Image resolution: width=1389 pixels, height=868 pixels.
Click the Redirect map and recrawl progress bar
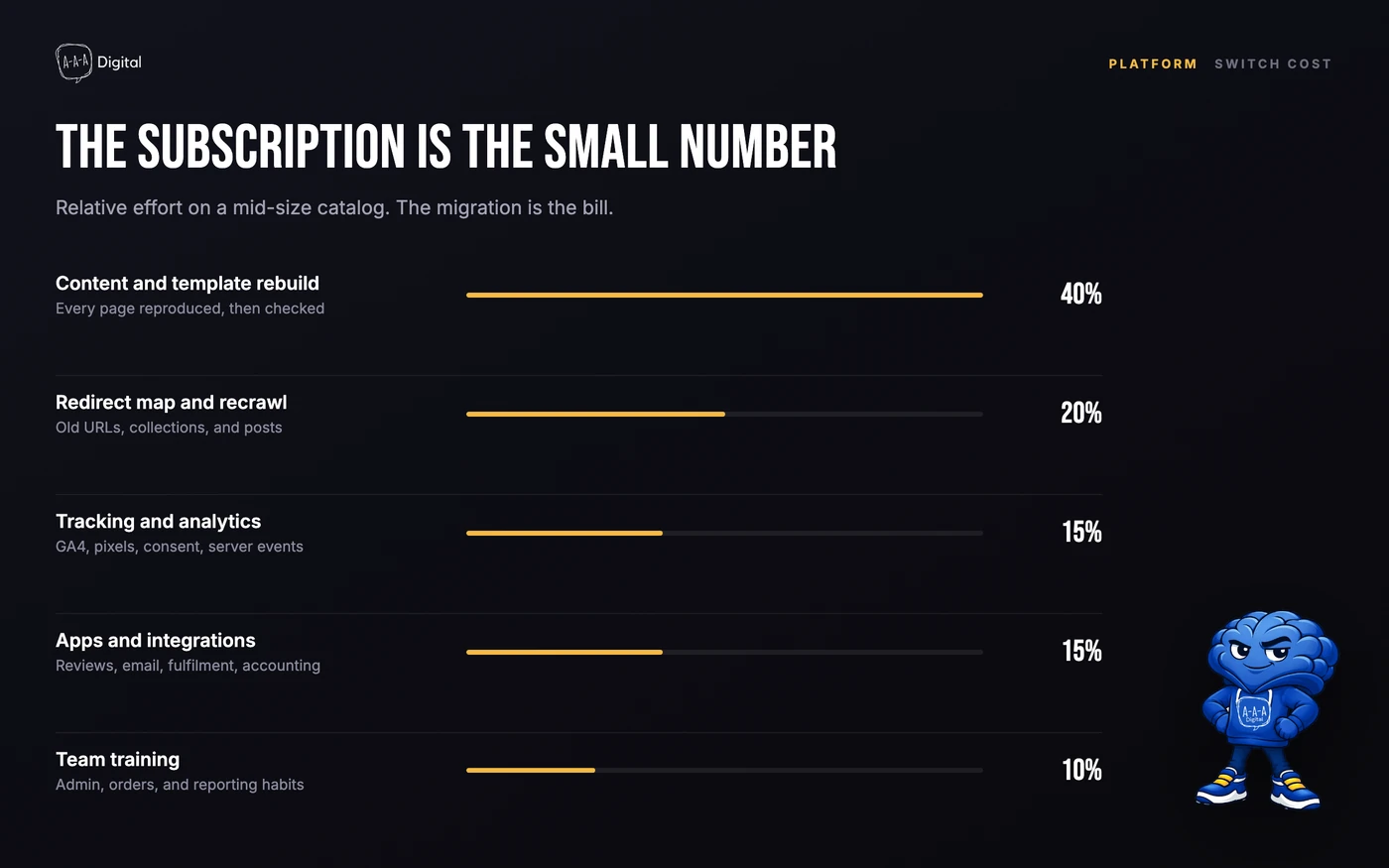tap(724, 414)
